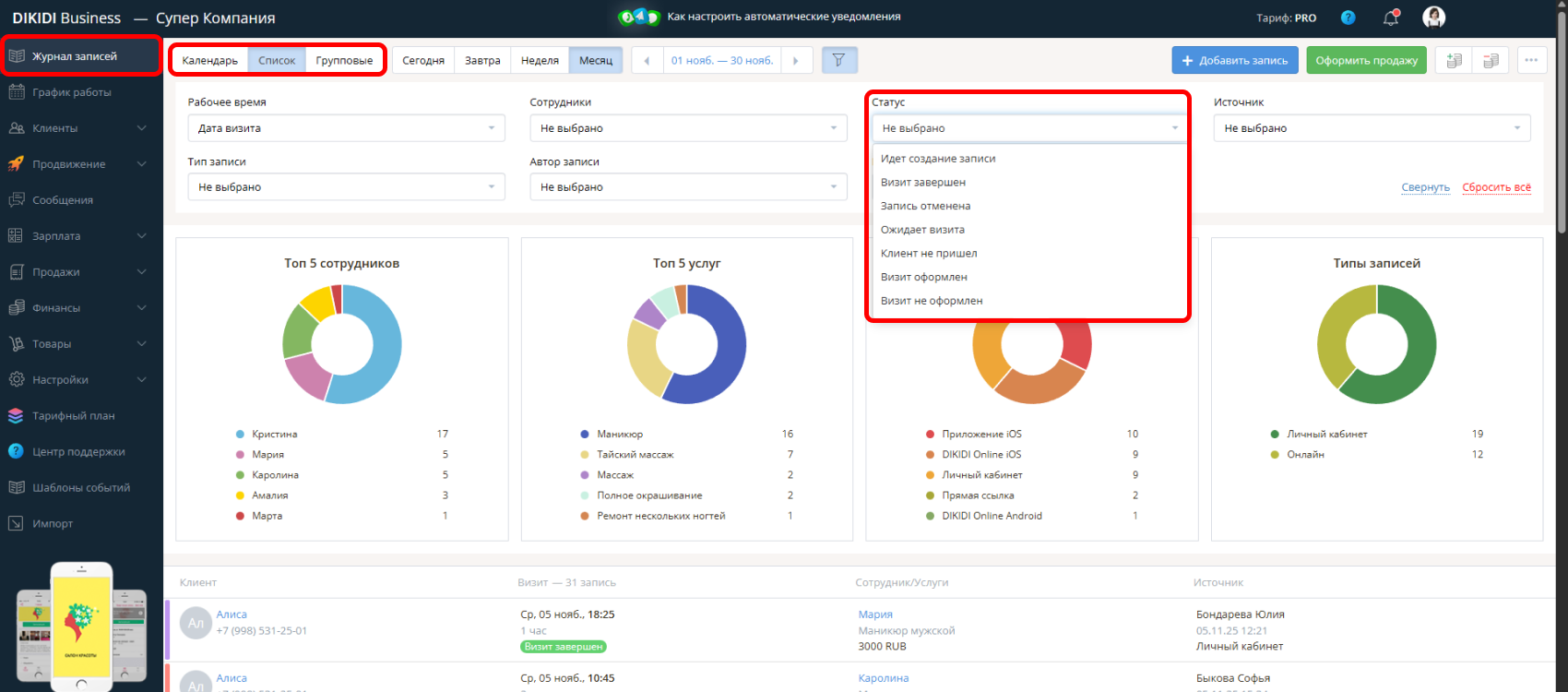1568x692 pixels.
Task: Click the blue Кристина legend dot
Action: click(240, 435)
